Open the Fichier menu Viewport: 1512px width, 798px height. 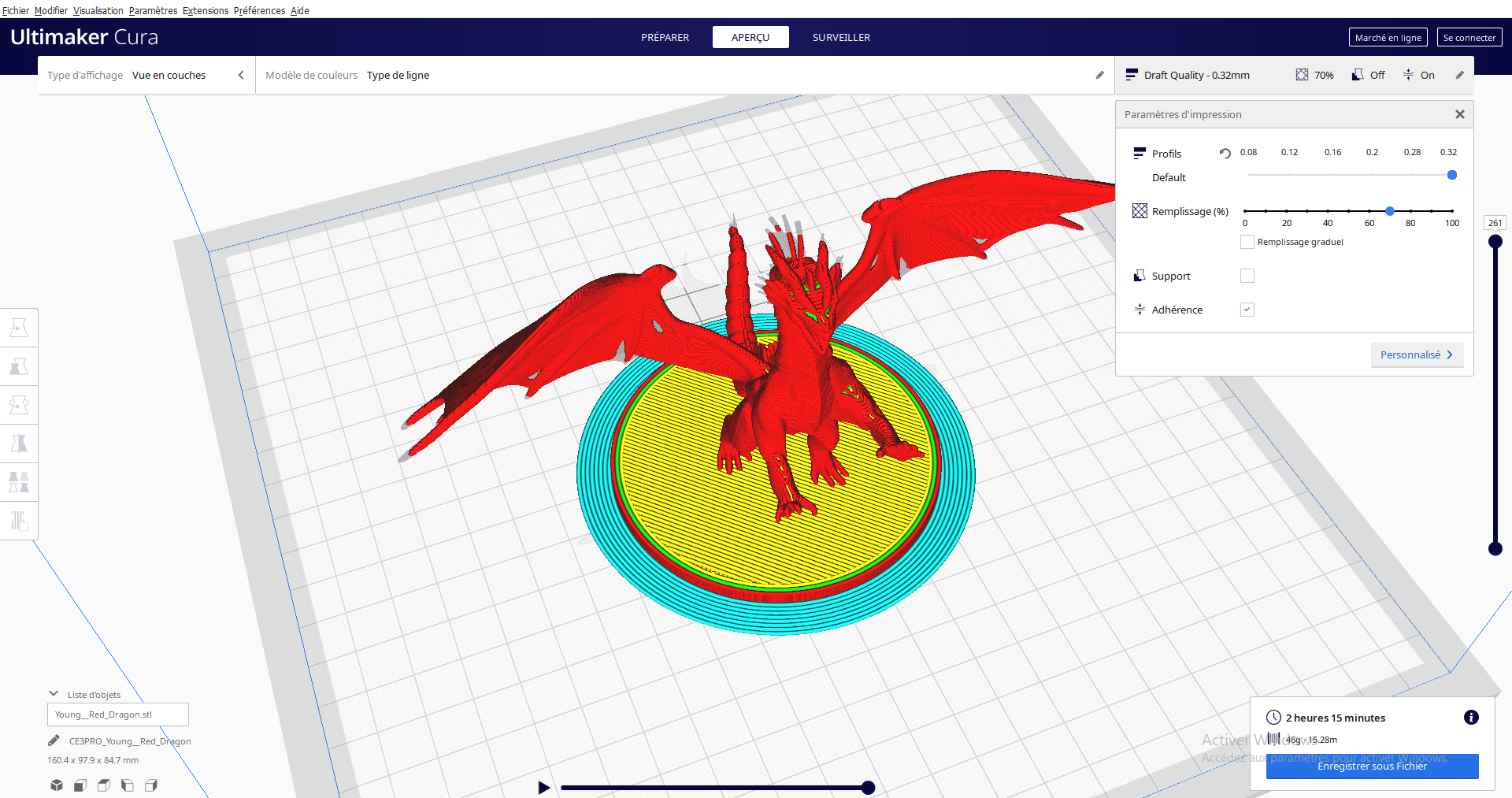pyautogui.click(x=15, y=10)
